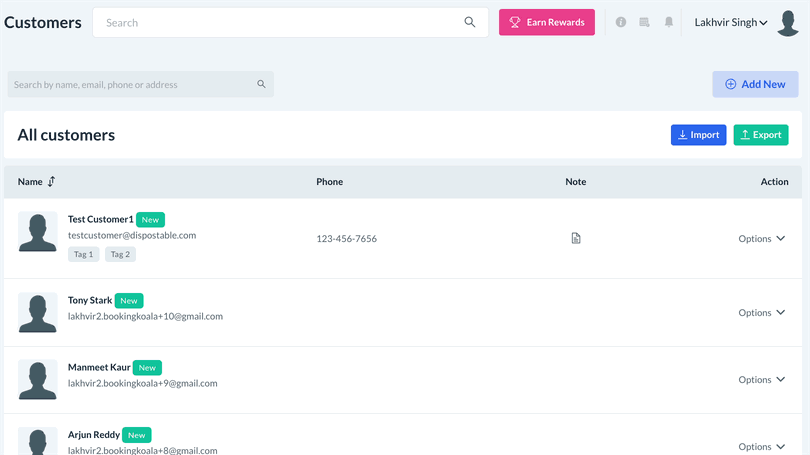
Task: Click Manmeet Kaur avatar
Action: tap(38, 380)
